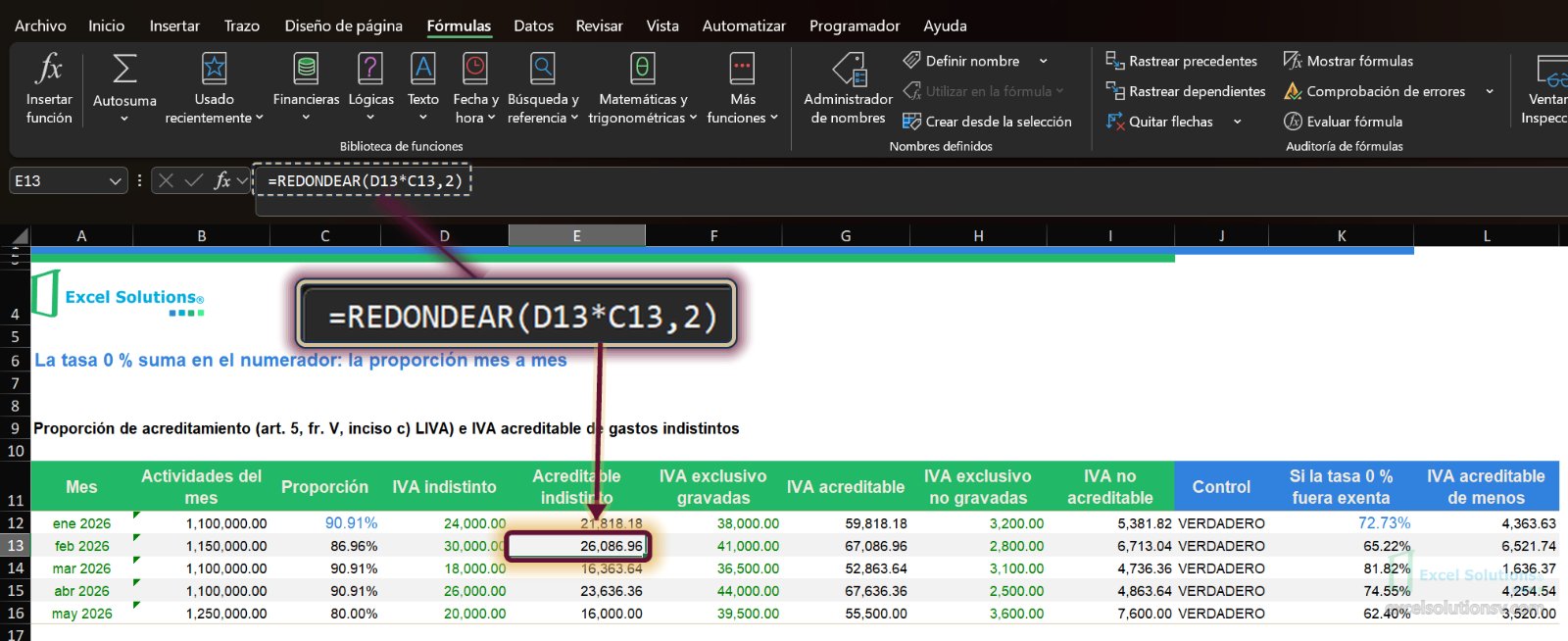Open Búsqueda y referencia functions
The height and width of the screenshot is (641, 1568).
pyautogui.click(x=543, y=89)
